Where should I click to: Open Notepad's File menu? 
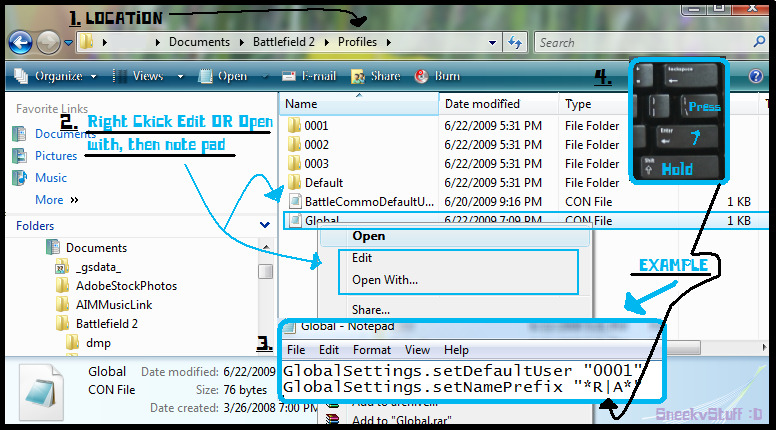point(296,350)
